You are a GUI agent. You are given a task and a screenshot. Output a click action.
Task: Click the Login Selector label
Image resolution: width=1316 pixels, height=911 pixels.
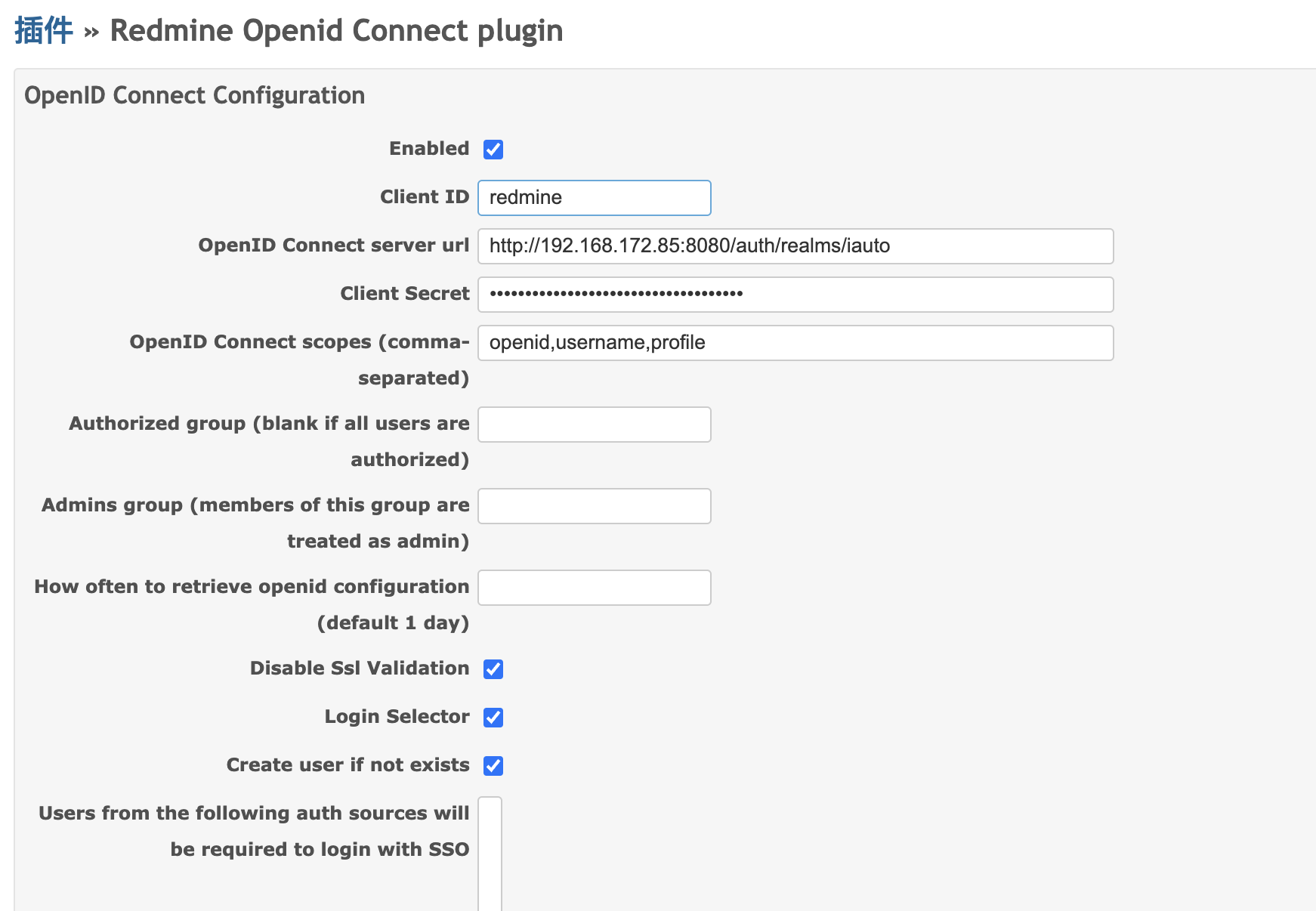tap(397, 717)
